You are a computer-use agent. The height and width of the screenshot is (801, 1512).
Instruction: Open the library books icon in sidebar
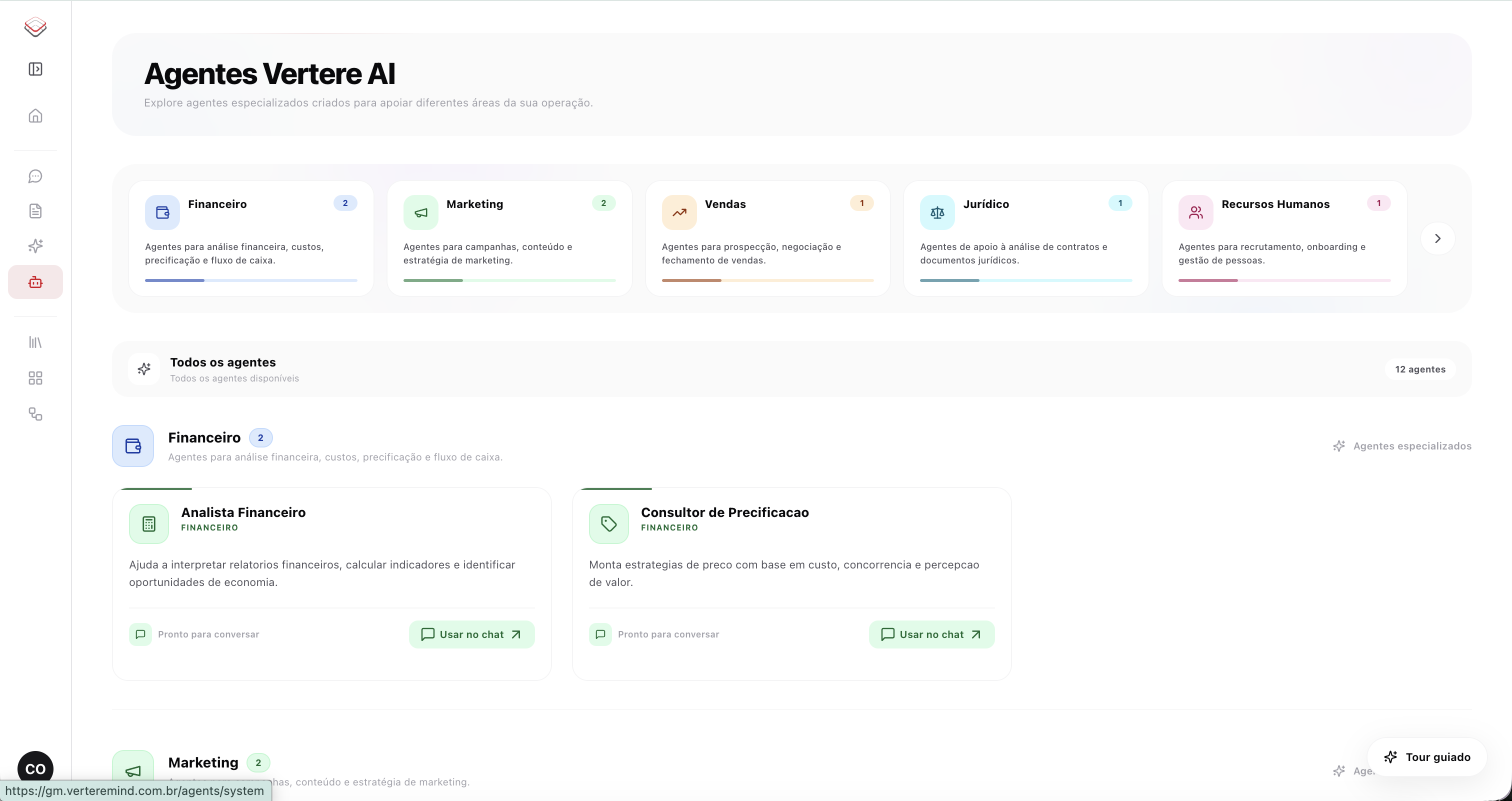click(35, 342)
